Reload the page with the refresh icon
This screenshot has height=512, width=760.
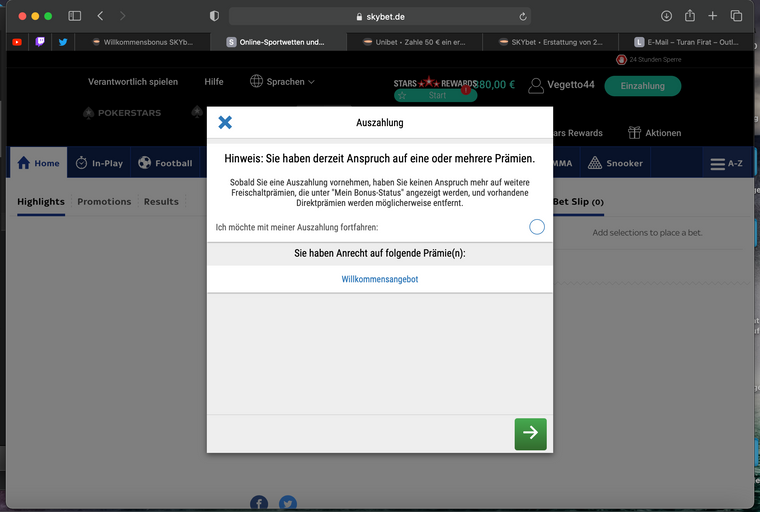[x=522, y=16]
